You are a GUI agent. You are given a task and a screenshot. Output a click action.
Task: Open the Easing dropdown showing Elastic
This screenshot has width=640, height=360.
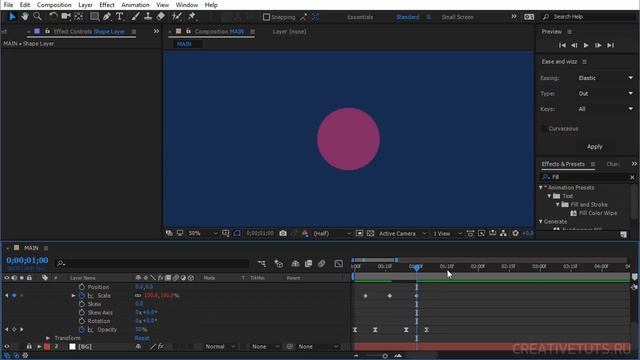tap(605, 78)
